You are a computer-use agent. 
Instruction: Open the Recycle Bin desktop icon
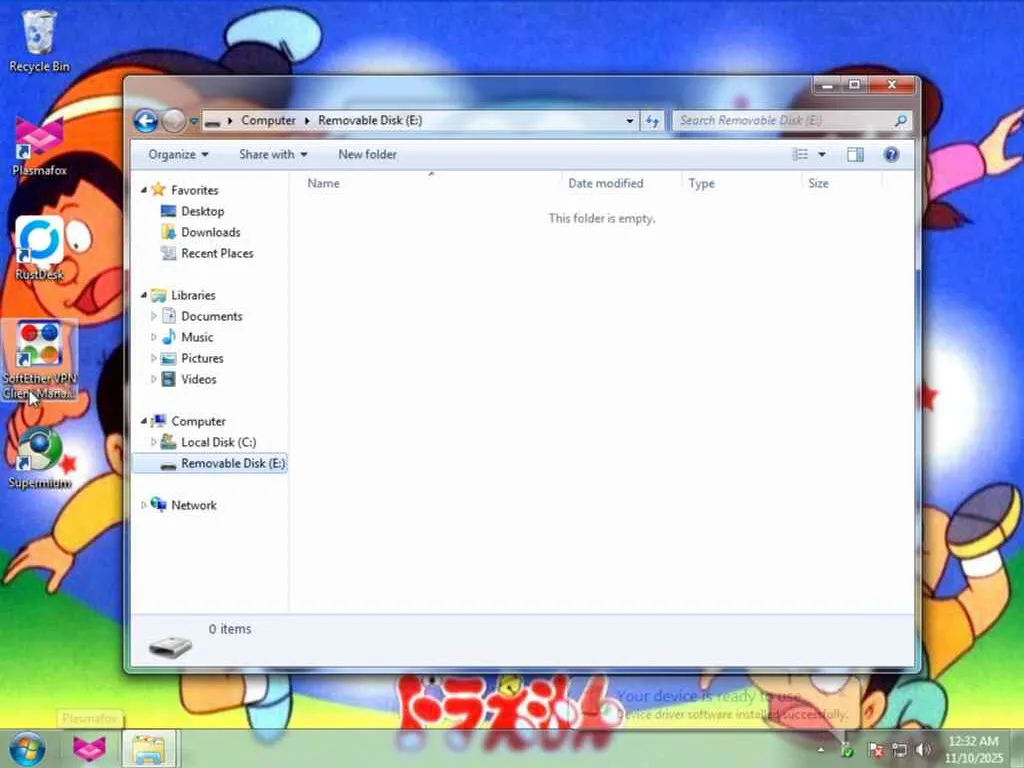39,41
